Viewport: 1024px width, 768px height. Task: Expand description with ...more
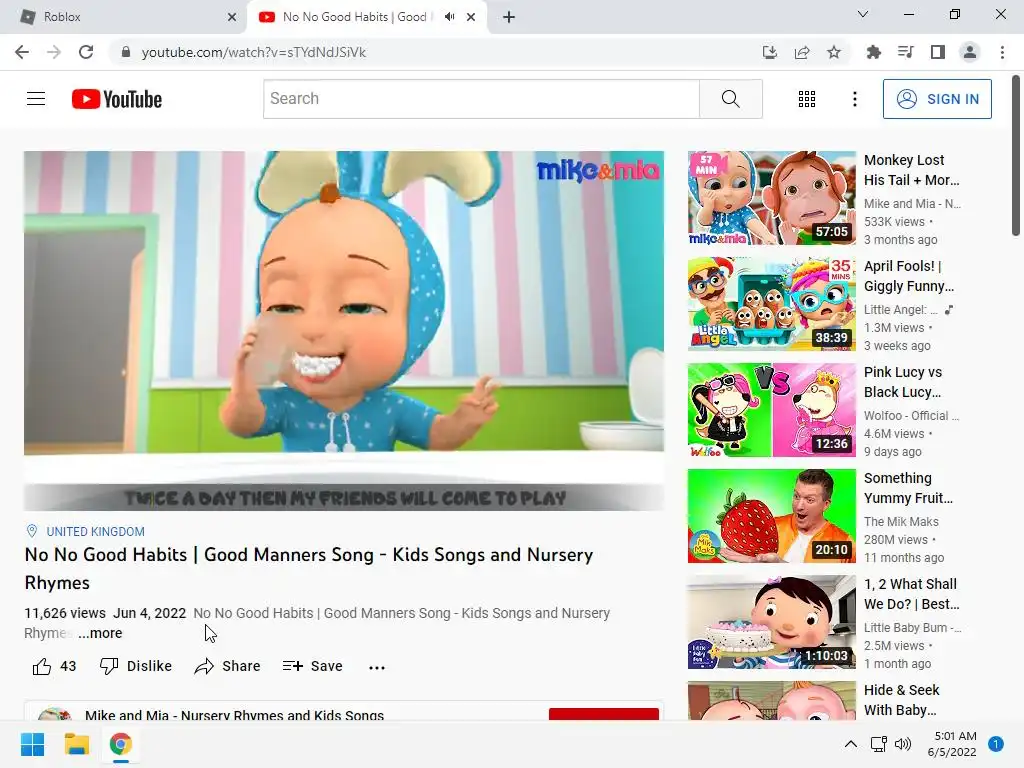coord(100,633)
